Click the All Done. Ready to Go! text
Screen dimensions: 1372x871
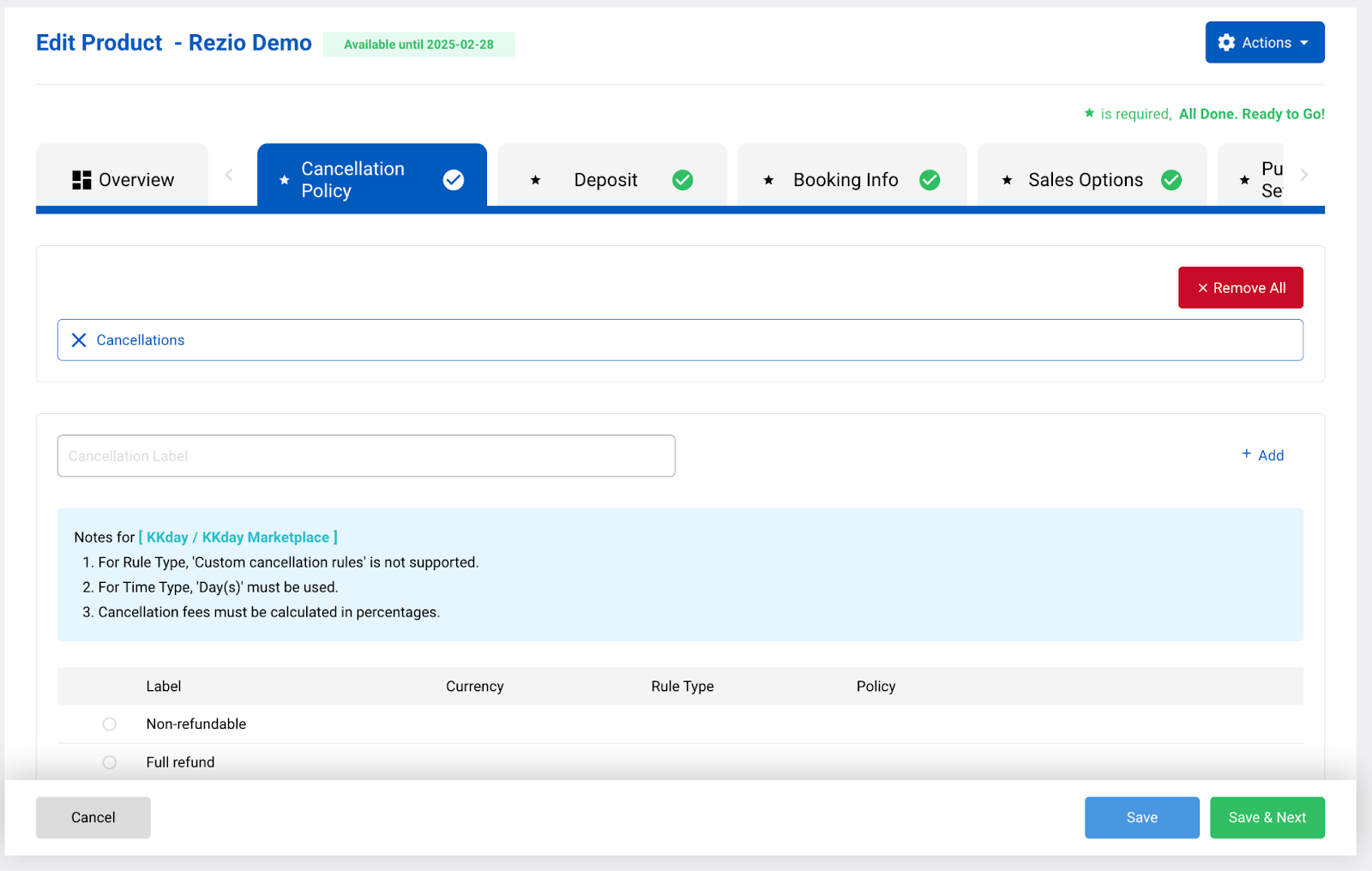pyautogui.click(x=1252, y=114)
